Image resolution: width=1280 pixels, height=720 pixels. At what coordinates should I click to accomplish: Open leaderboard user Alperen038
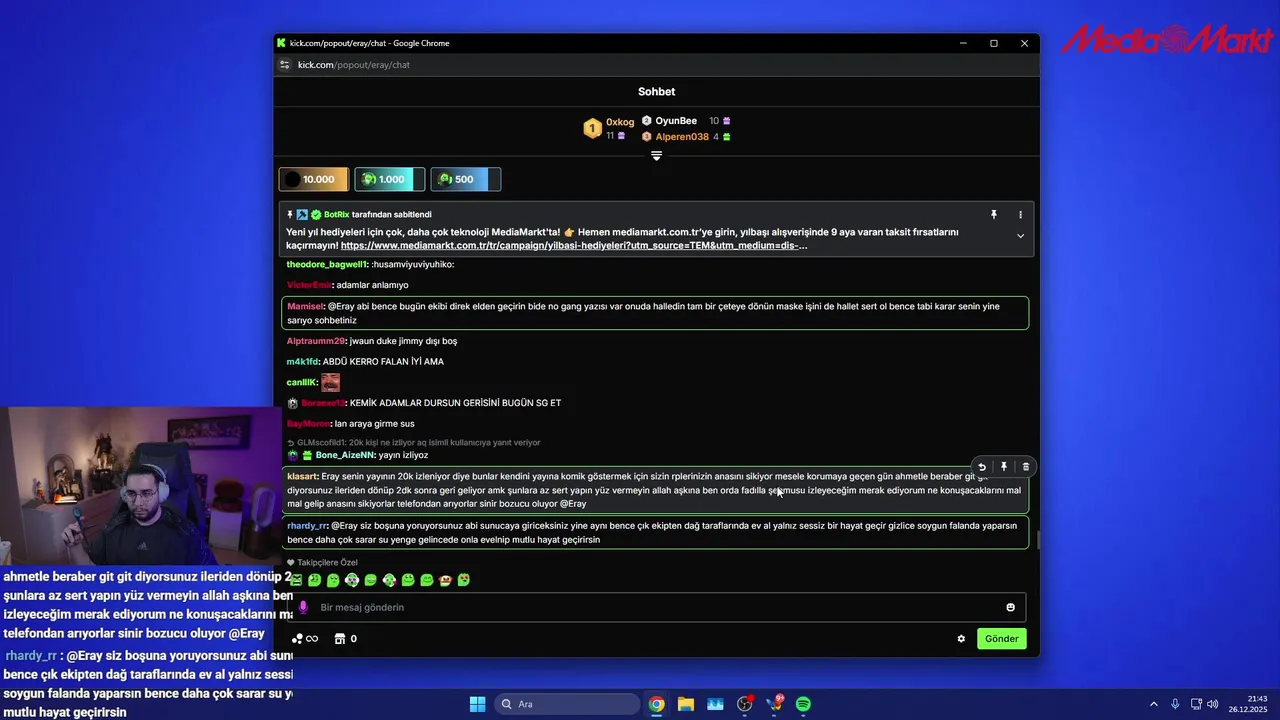coord(682,137)
